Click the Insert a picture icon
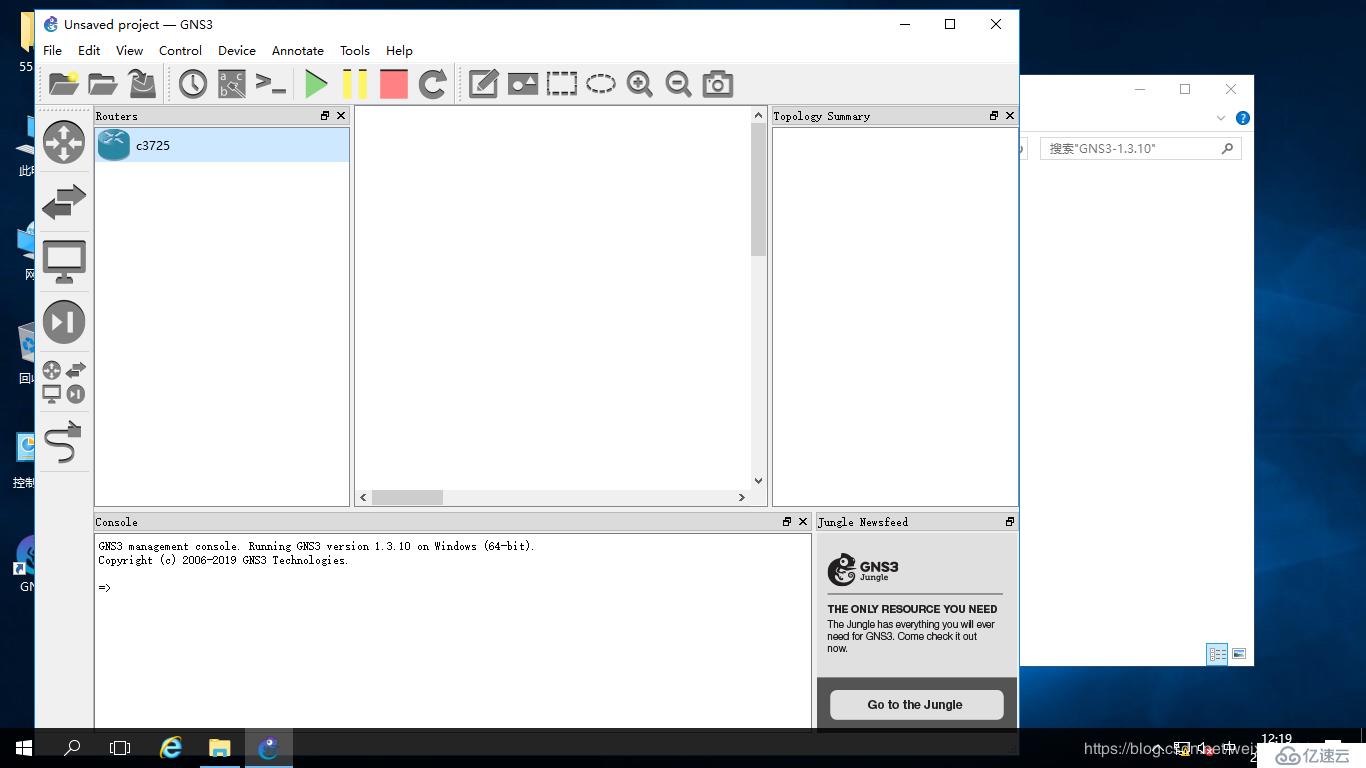The width and height of the screenshot is (1366, 768). pyautogui.click(x=523, y=84)
